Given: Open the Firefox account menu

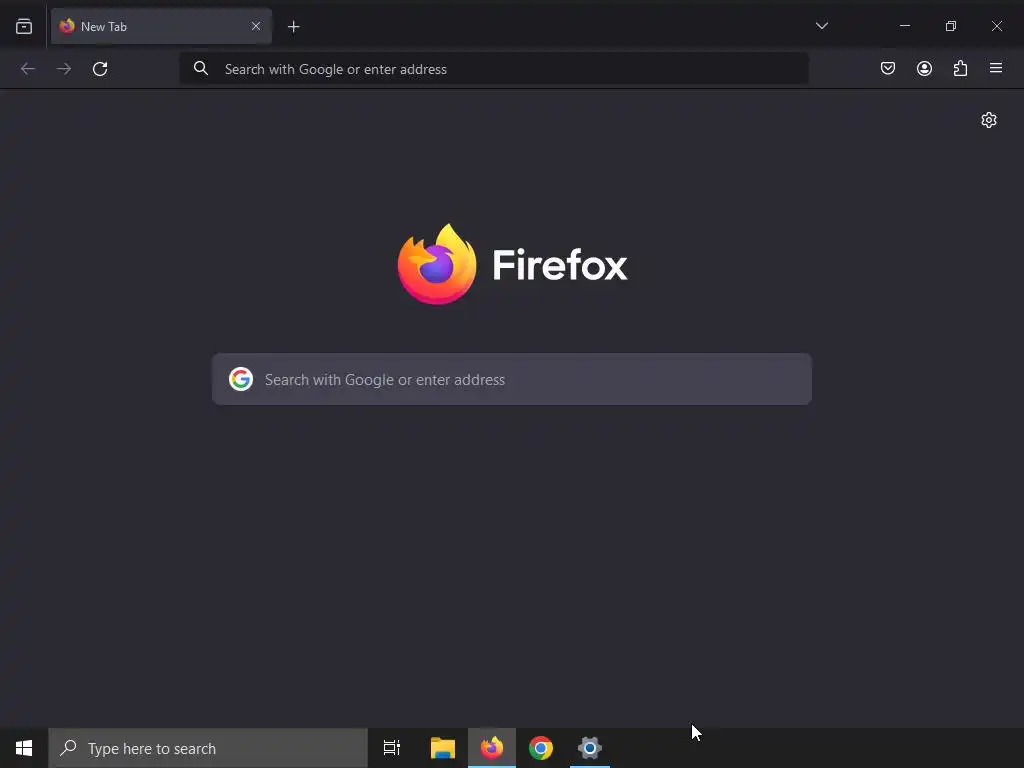Looking at the screenshot, I should (924, 69).
